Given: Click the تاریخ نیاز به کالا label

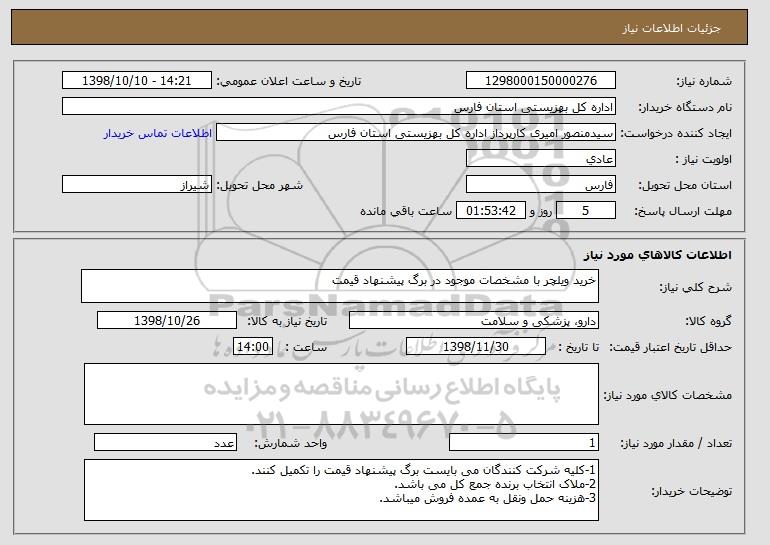Looking at the screenshot, I should click(287, 321).
